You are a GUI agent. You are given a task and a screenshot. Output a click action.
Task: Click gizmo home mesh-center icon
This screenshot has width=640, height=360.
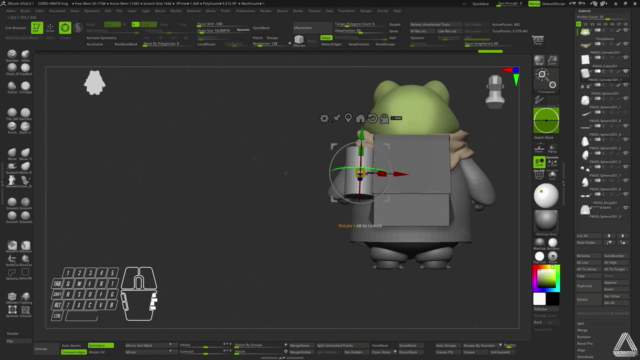[360, 118]
